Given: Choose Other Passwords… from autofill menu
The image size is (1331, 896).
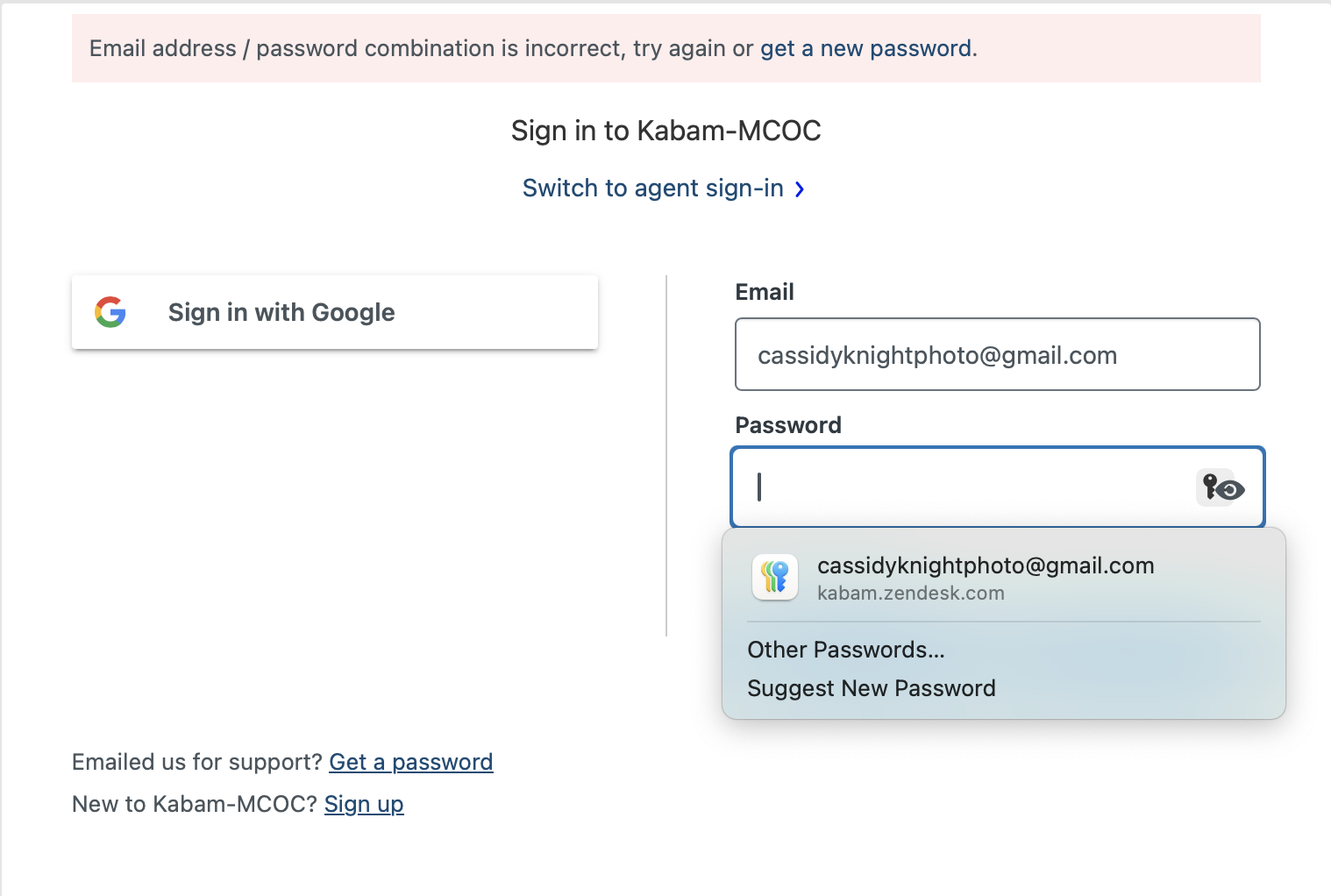Looking at the screenshot, I should 846,650.
